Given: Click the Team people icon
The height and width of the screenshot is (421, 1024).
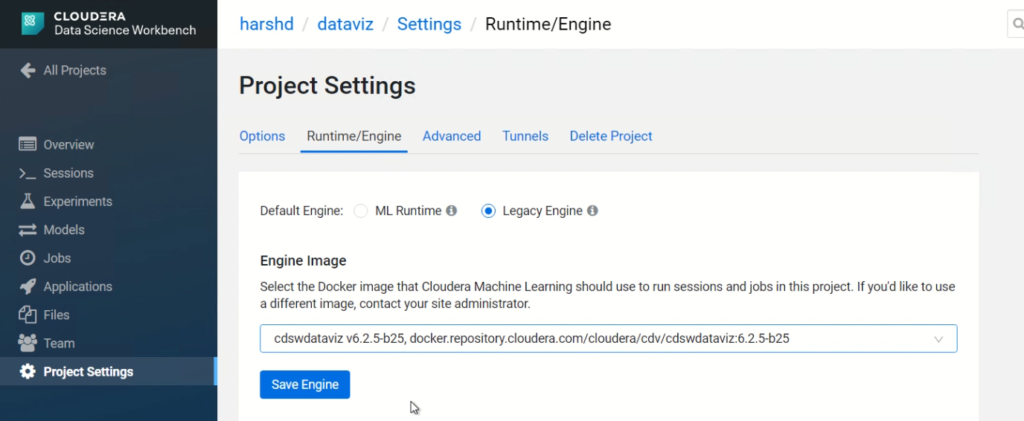Looking at the screenshot, I should [27, 343].
